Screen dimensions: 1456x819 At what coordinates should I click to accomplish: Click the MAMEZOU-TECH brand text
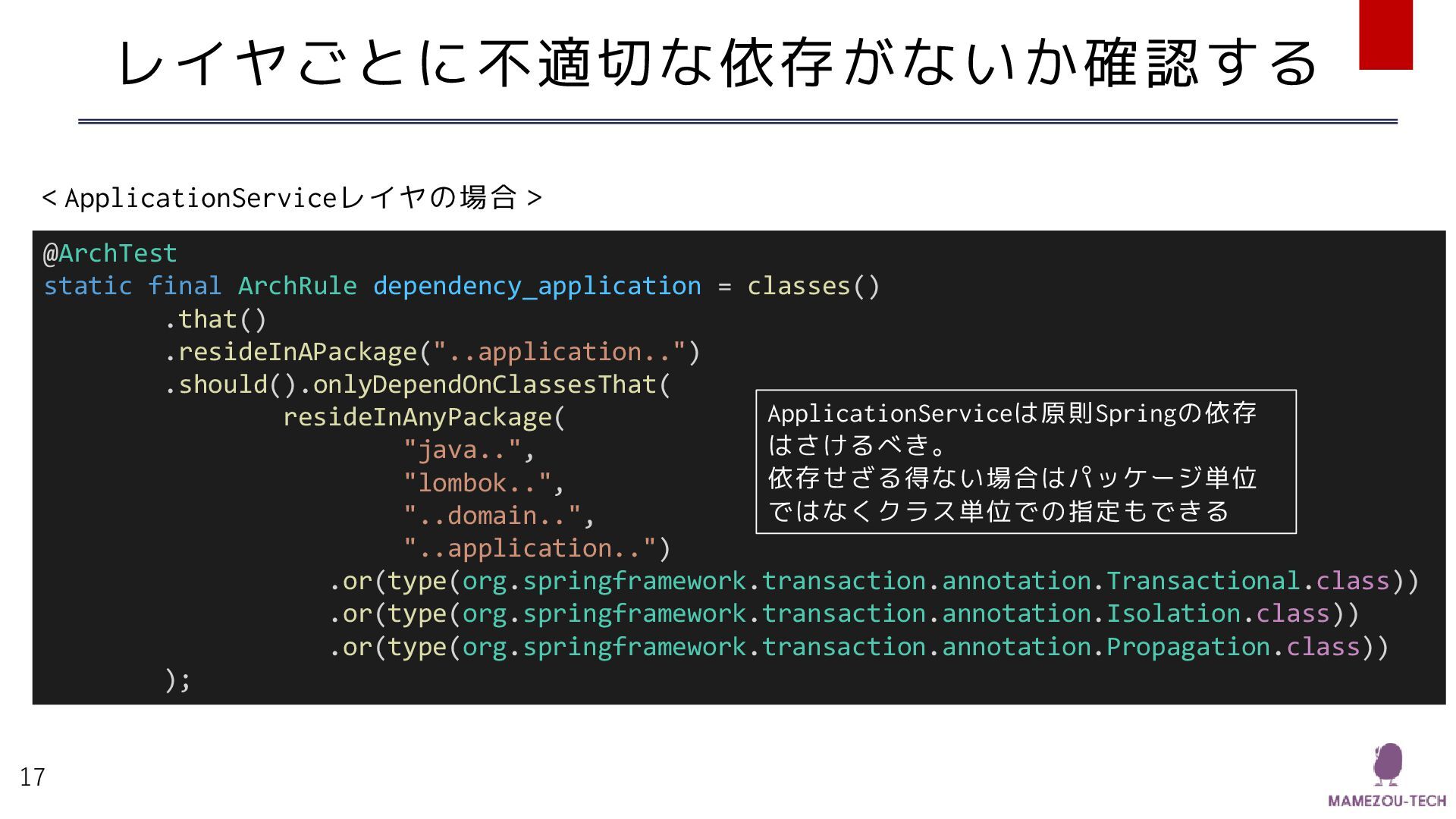pos(1387,801)
